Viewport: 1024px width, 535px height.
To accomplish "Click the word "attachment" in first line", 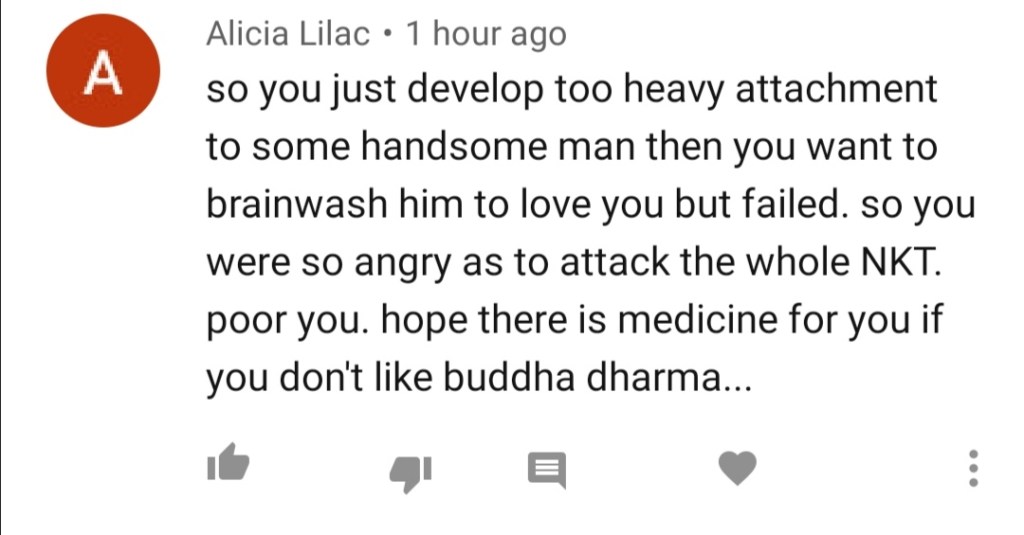I will pos(837,89).
